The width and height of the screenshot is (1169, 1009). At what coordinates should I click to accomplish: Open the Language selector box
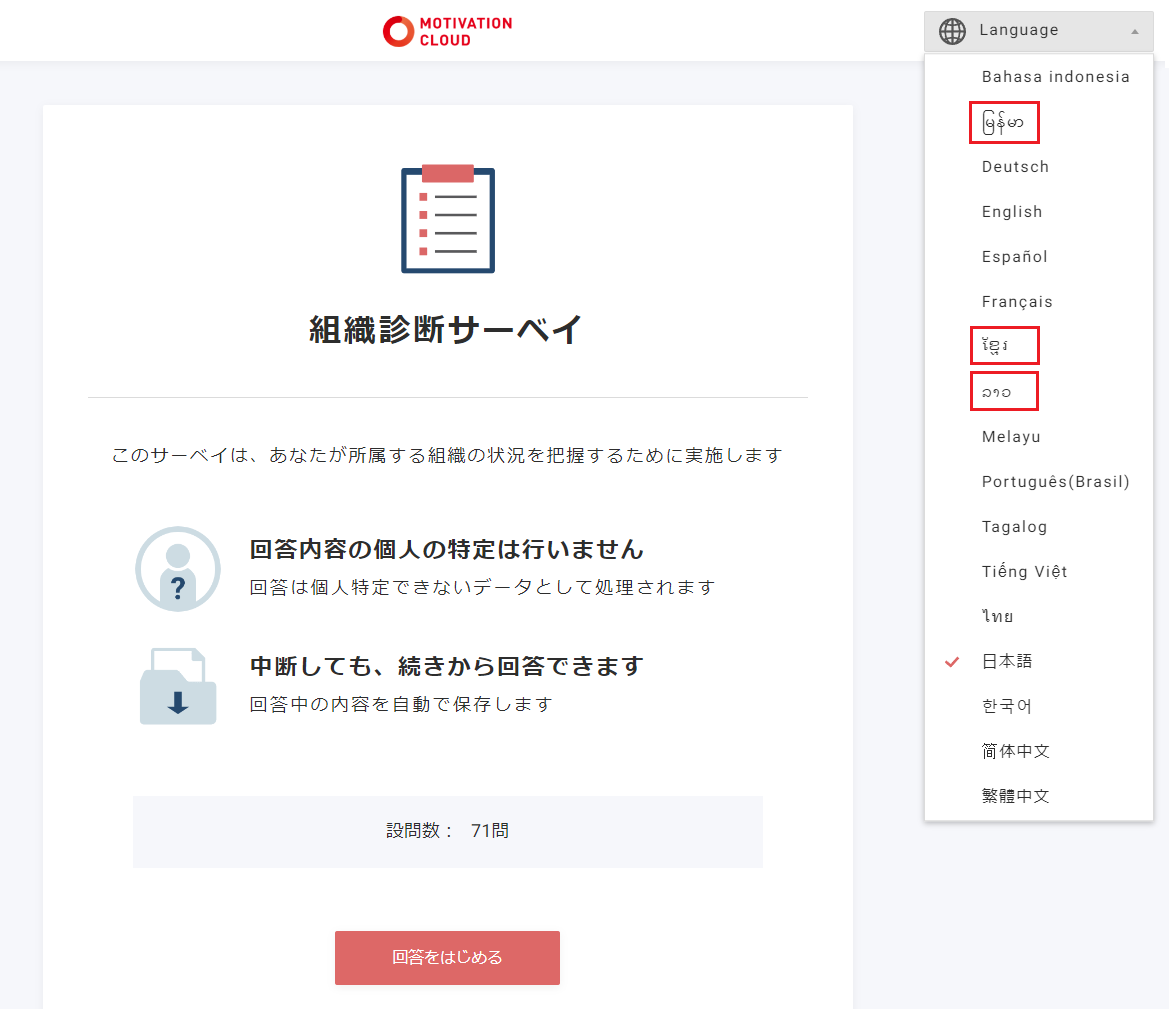coord(1038,31)
